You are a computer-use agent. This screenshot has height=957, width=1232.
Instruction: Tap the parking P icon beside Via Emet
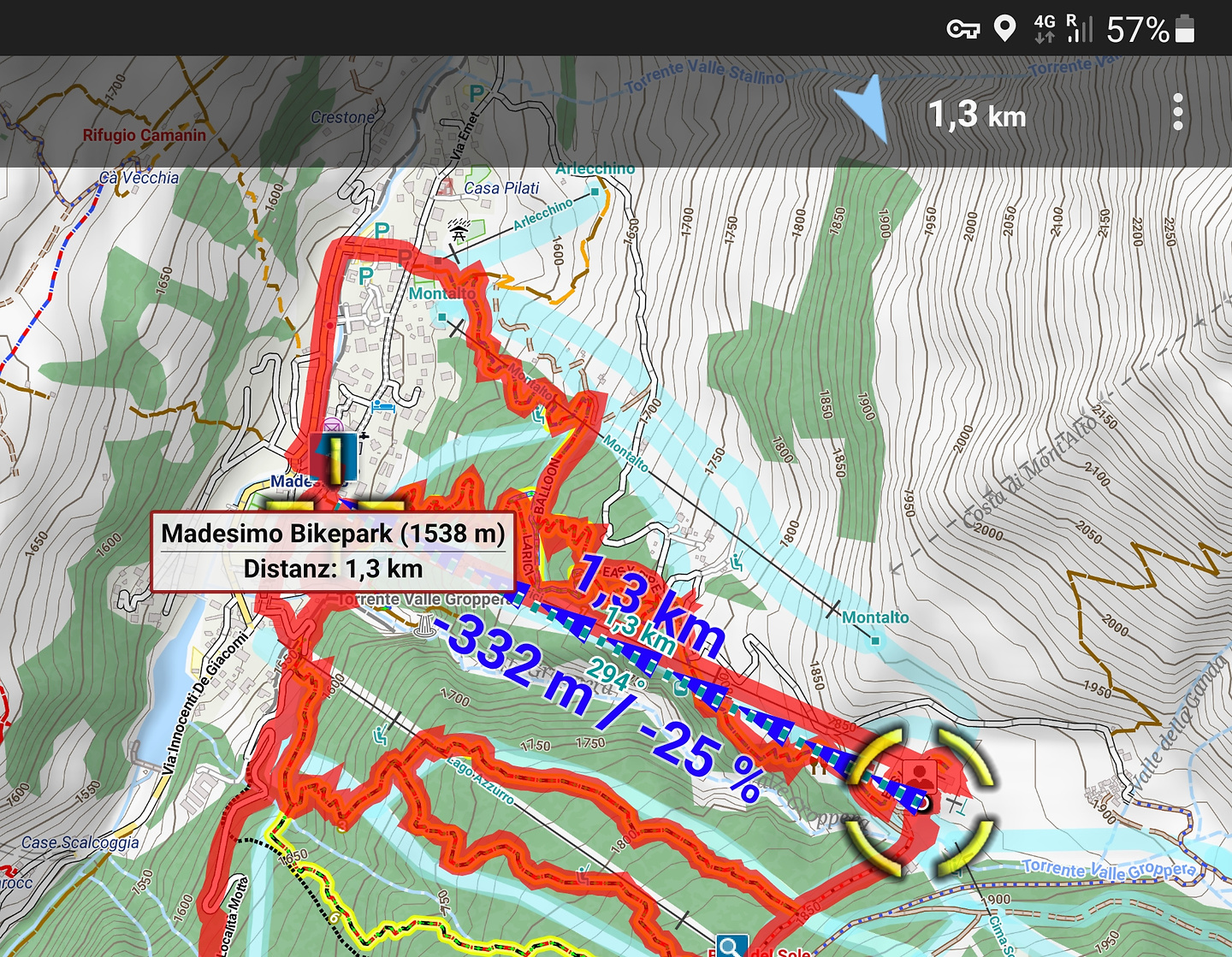[x=476, y=92]
